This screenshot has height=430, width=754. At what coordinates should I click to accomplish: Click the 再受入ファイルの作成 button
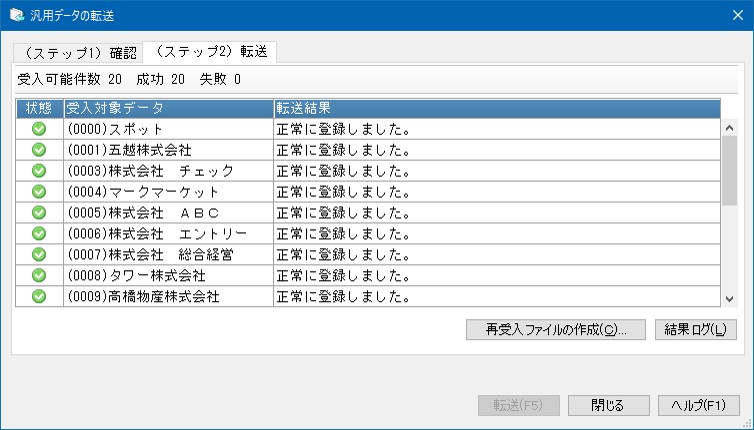click(x=556, y=331)
